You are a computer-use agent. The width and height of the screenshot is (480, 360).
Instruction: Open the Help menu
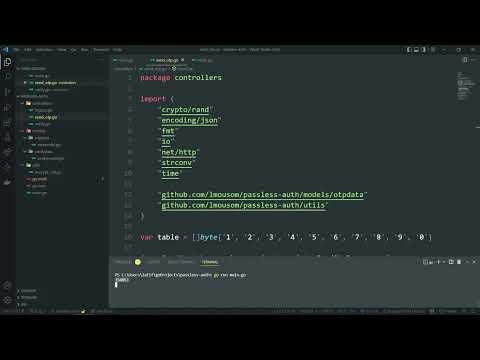coord(117,50)
